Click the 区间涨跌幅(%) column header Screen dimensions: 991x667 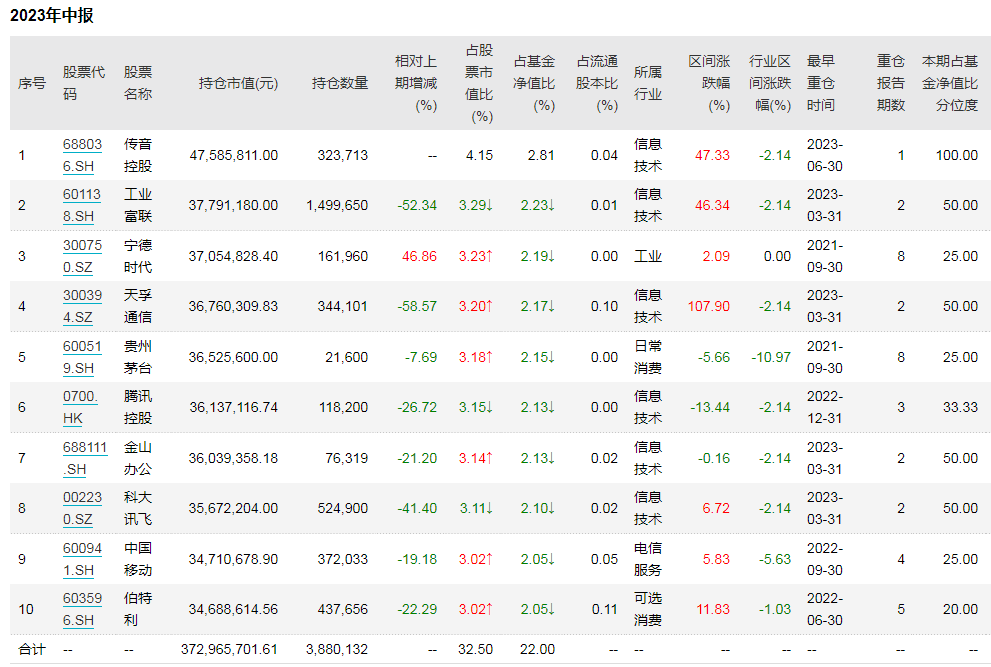[709, 83]
